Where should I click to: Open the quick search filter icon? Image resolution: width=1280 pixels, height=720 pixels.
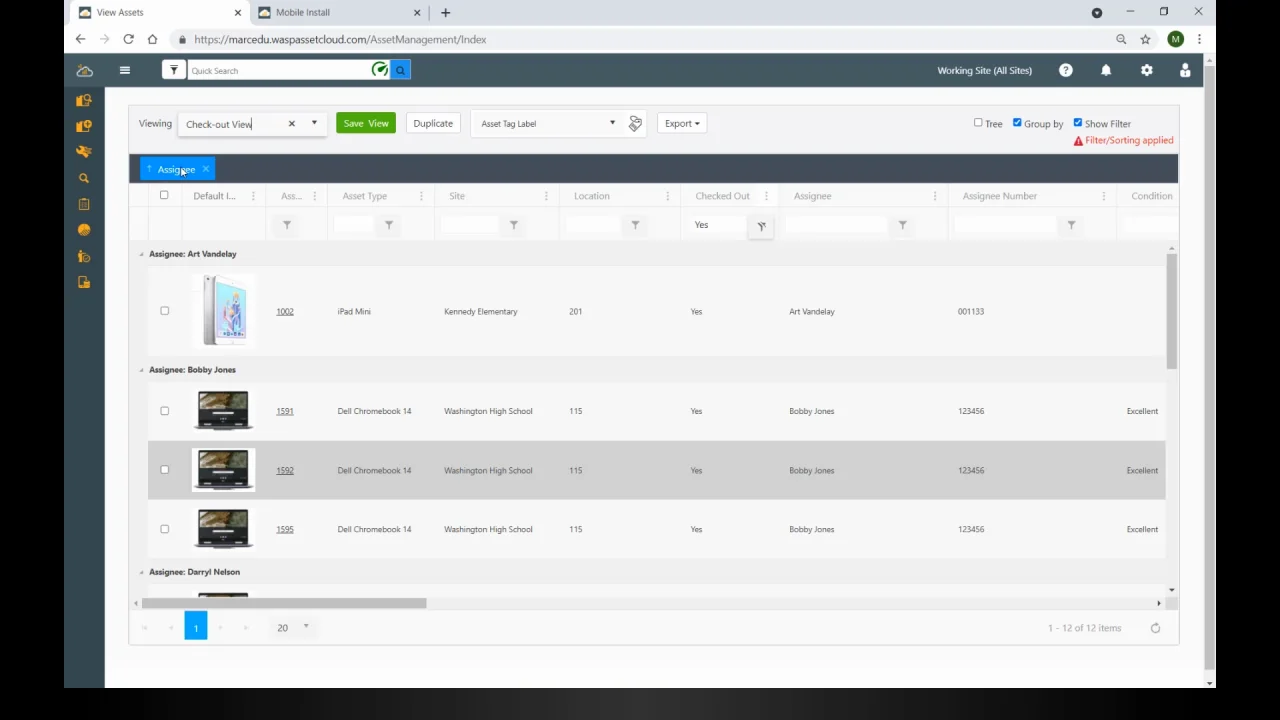174,71
